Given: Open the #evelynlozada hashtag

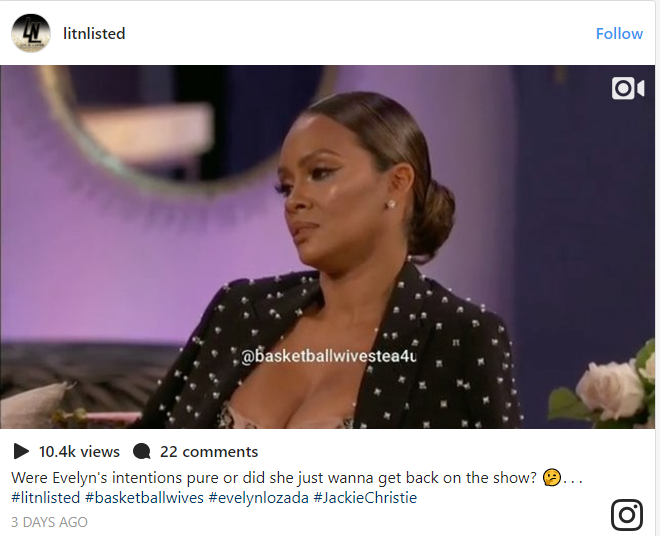Looking at the screenshot, I should coord(259,498).
